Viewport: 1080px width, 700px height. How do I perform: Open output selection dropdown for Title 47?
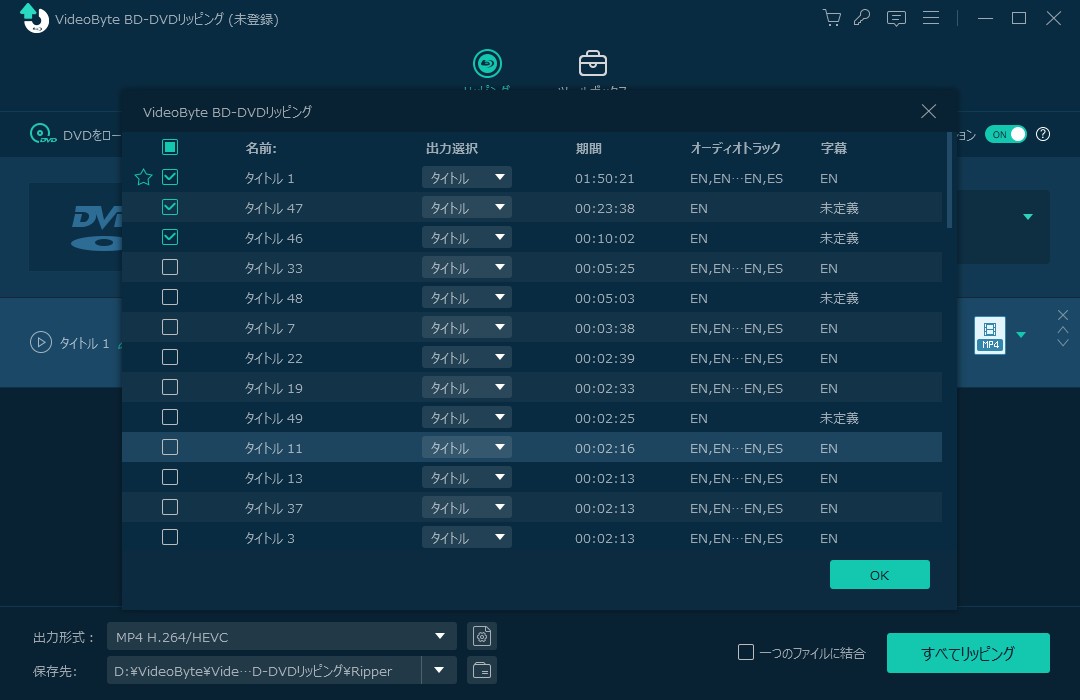point(466,207)
